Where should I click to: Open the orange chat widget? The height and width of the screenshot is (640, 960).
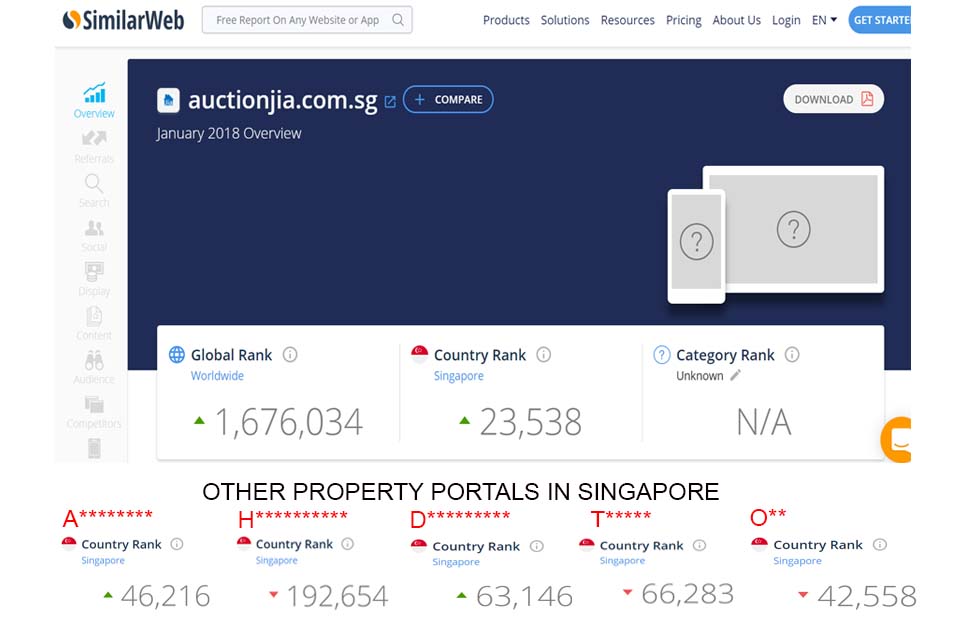896,439
